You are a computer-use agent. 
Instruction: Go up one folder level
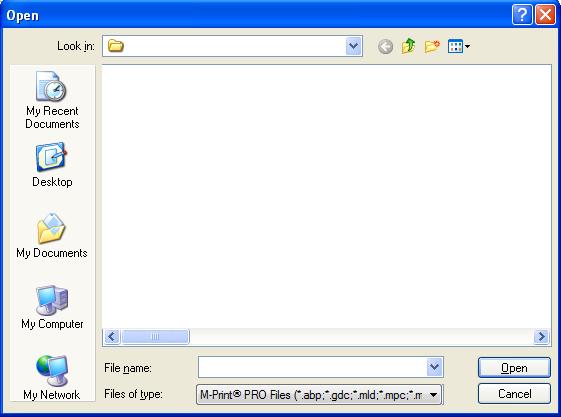(x=409, y=46)
